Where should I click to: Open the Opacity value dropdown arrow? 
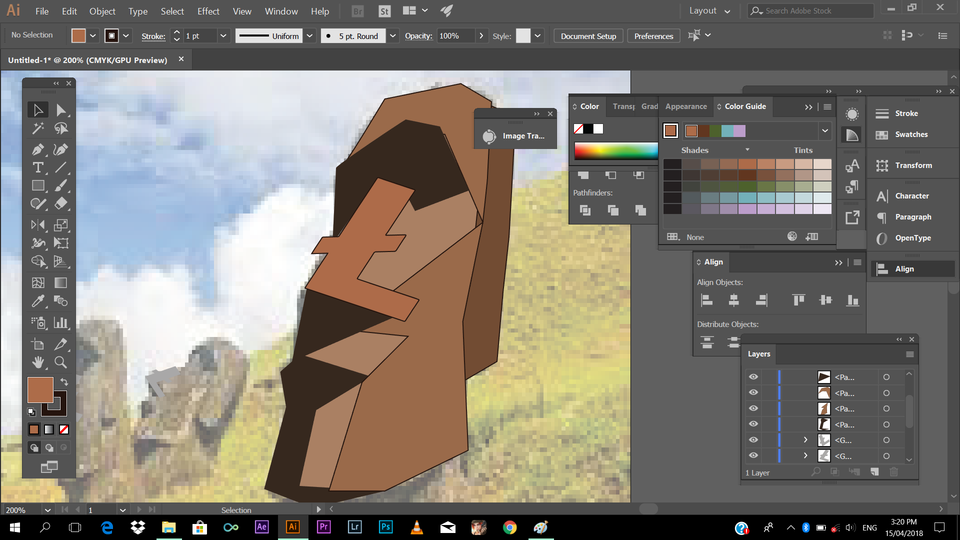tap(481, 36)
